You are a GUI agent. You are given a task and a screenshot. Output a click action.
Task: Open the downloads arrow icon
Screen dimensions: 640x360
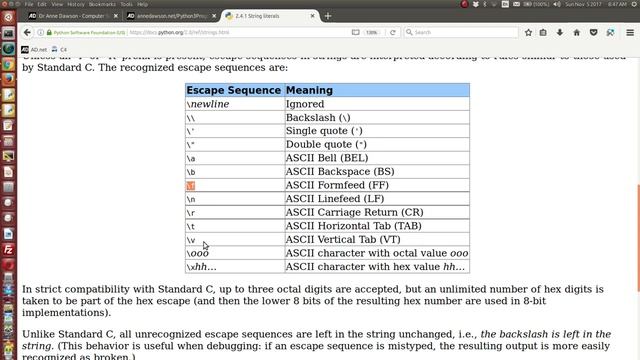pyautogui.click(x=560, y=32)
